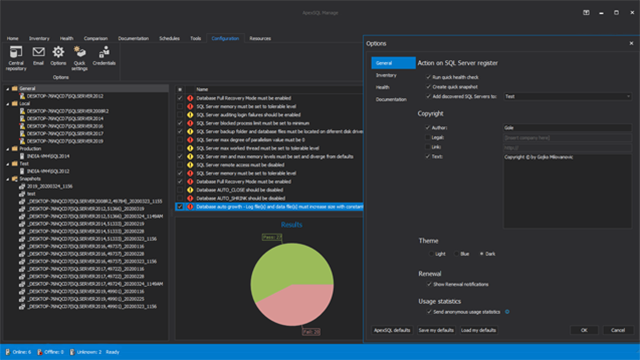Click server icon of SQLSERVER2019 under Local

click(x=22, y=141)
